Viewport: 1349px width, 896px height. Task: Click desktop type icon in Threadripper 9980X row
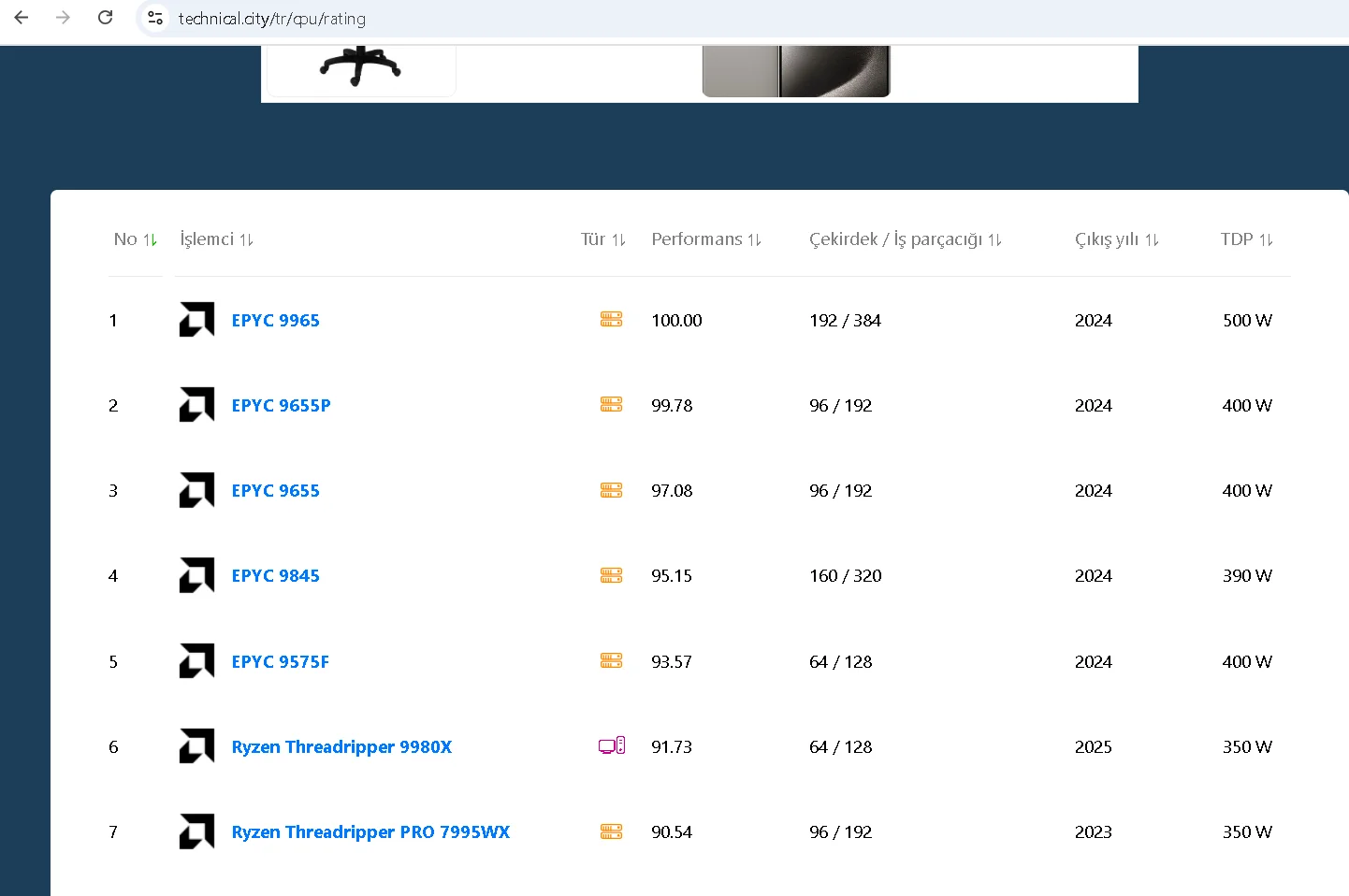click(612, 746)
